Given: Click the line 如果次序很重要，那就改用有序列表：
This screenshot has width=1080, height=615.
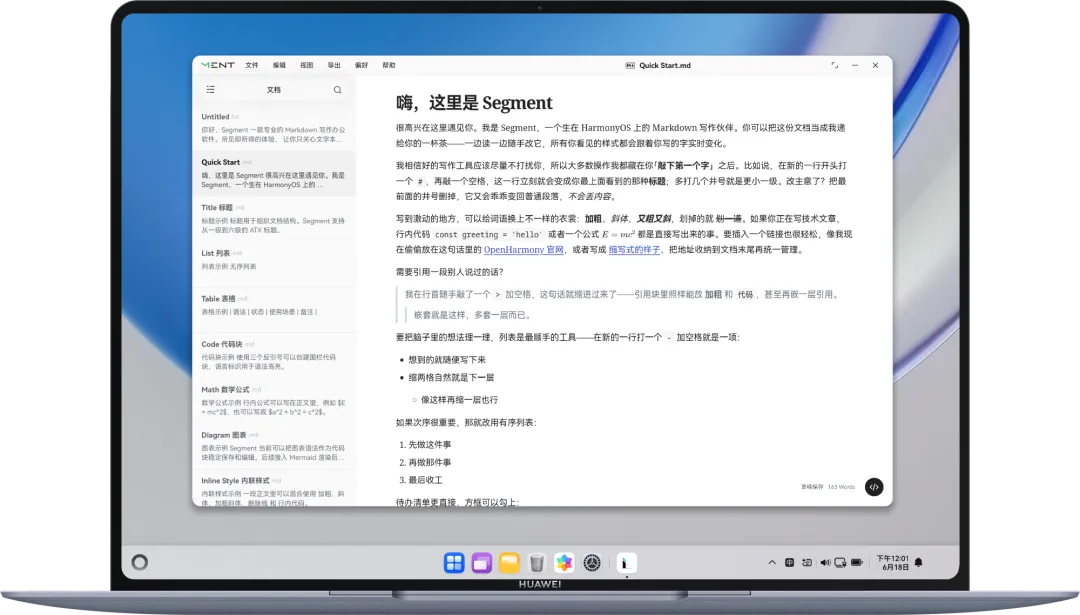Looking at the screenshot, I should tap(466, 422).
